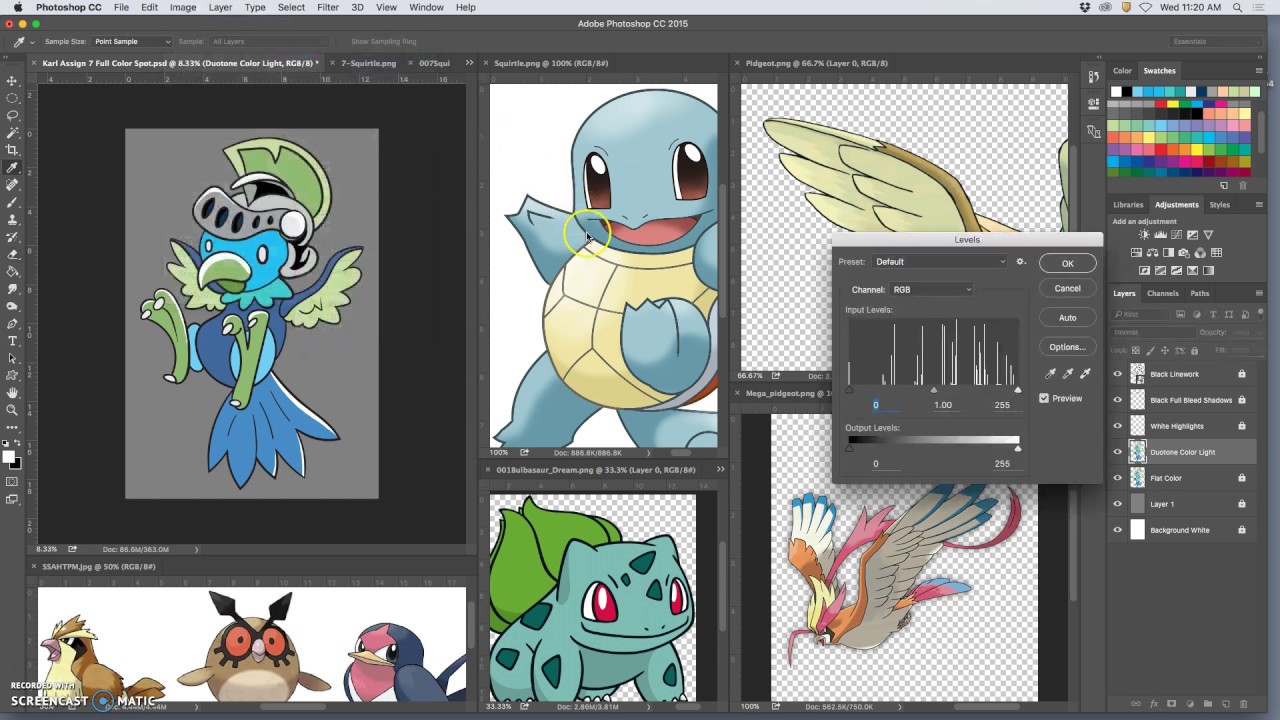Hide the Flat Color layer
The height and width of the screenshot is (720, 1280).
pyautogui.click(x=1118, y=478)
